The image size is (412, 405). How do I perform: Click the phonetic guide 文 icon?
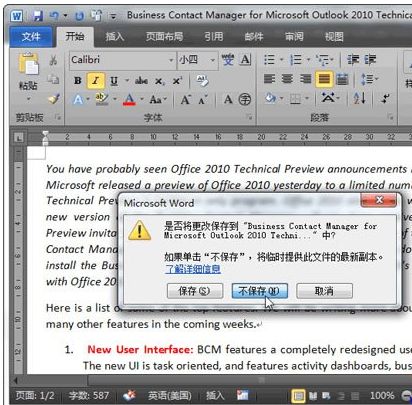pyautogui.click(x=228, y=60)
